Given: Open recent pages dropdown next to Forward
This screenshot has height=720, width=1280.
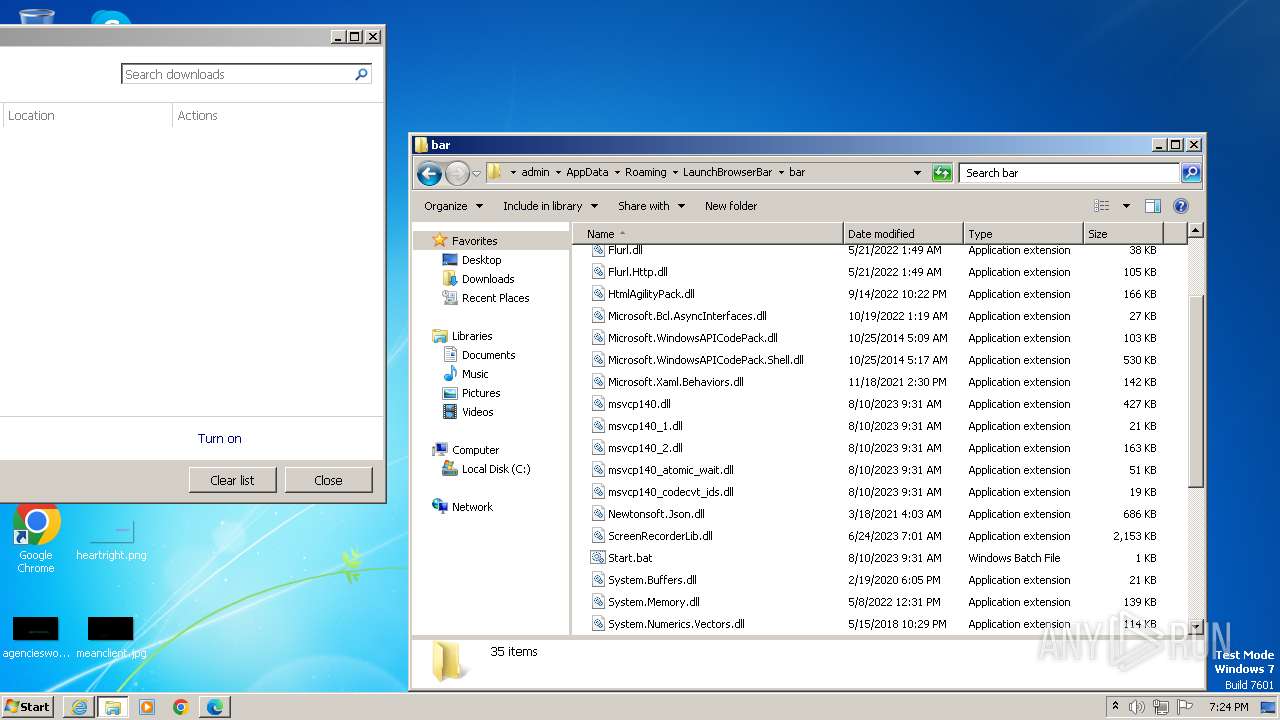Looking at the screenshot, I should click(476, 173).
